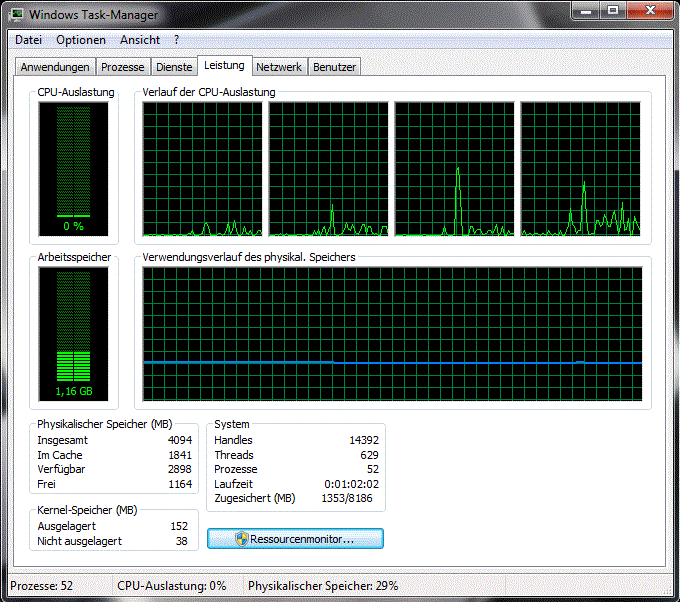The height and width of the screenshot is (602, 680).
Task: Click status bar text Physikalischer Speicher: 29%
Action: click(323, 586)
